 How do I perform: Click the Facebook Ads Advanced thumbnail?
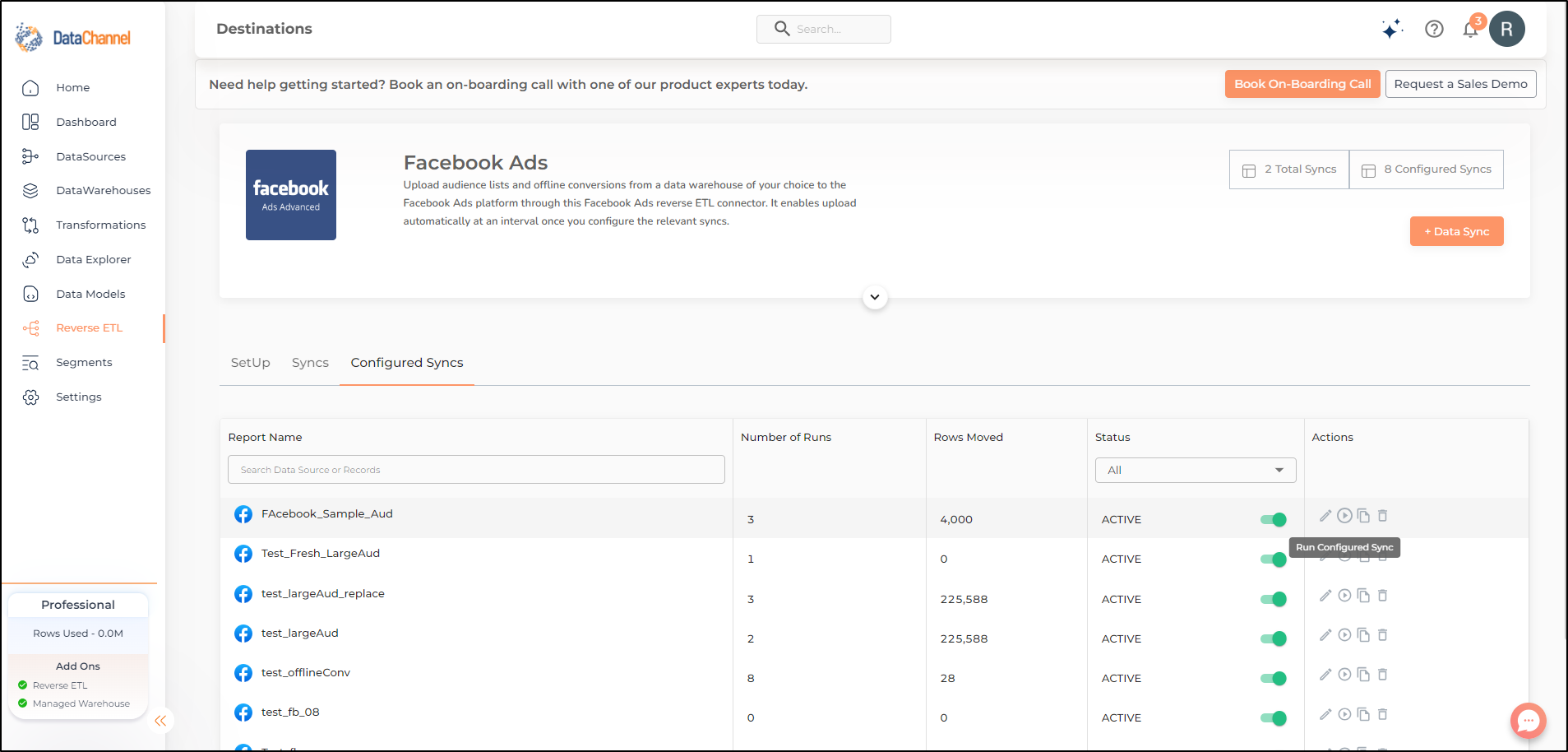pyautogui.click(x=291, y=195)
